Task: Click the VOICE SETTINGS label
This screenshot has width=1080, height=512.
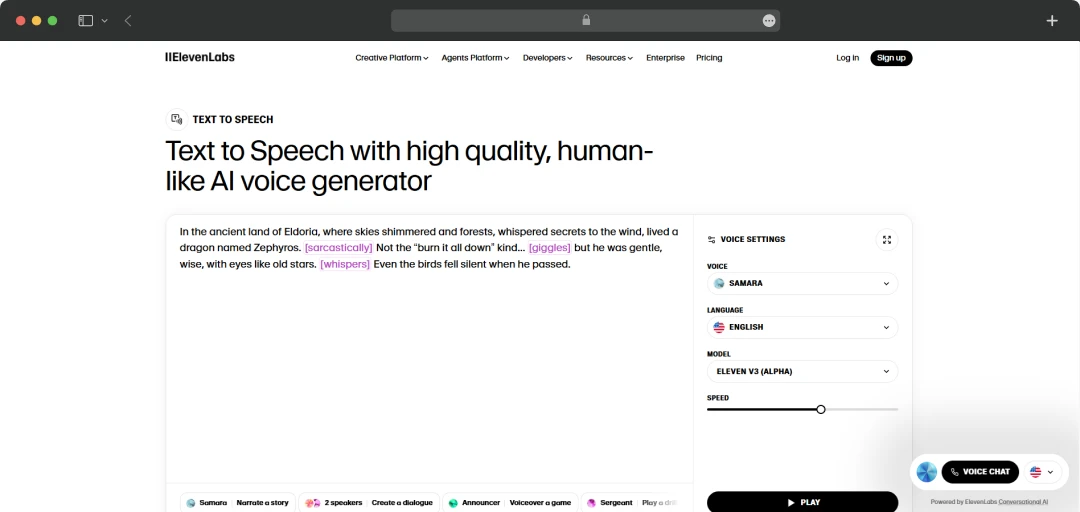Action: click(x=753, y=240)
